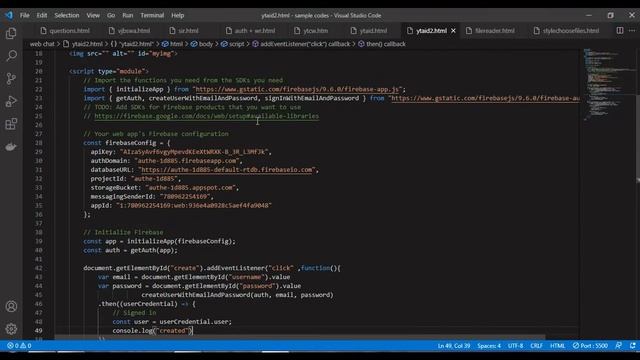The image size is (640, 360).
Task: Open the notifications bell in status bar
Action: point(633,346)
